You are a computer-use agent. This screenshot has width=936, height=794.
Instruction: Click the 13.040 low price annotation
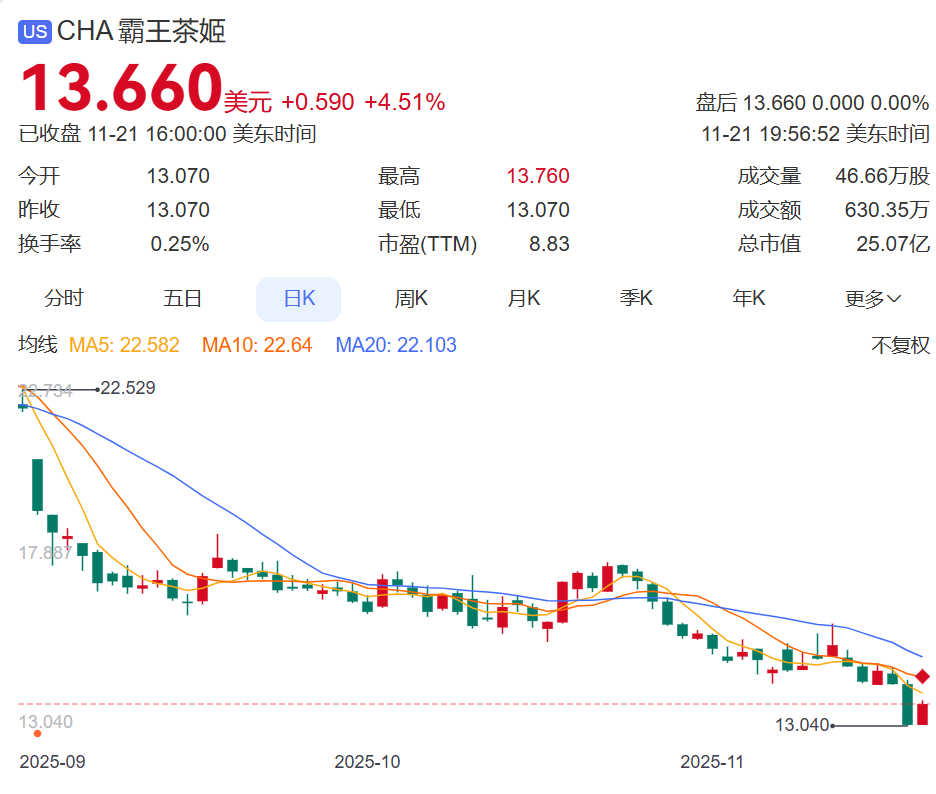pyautogui.click(x=802, y=725)
